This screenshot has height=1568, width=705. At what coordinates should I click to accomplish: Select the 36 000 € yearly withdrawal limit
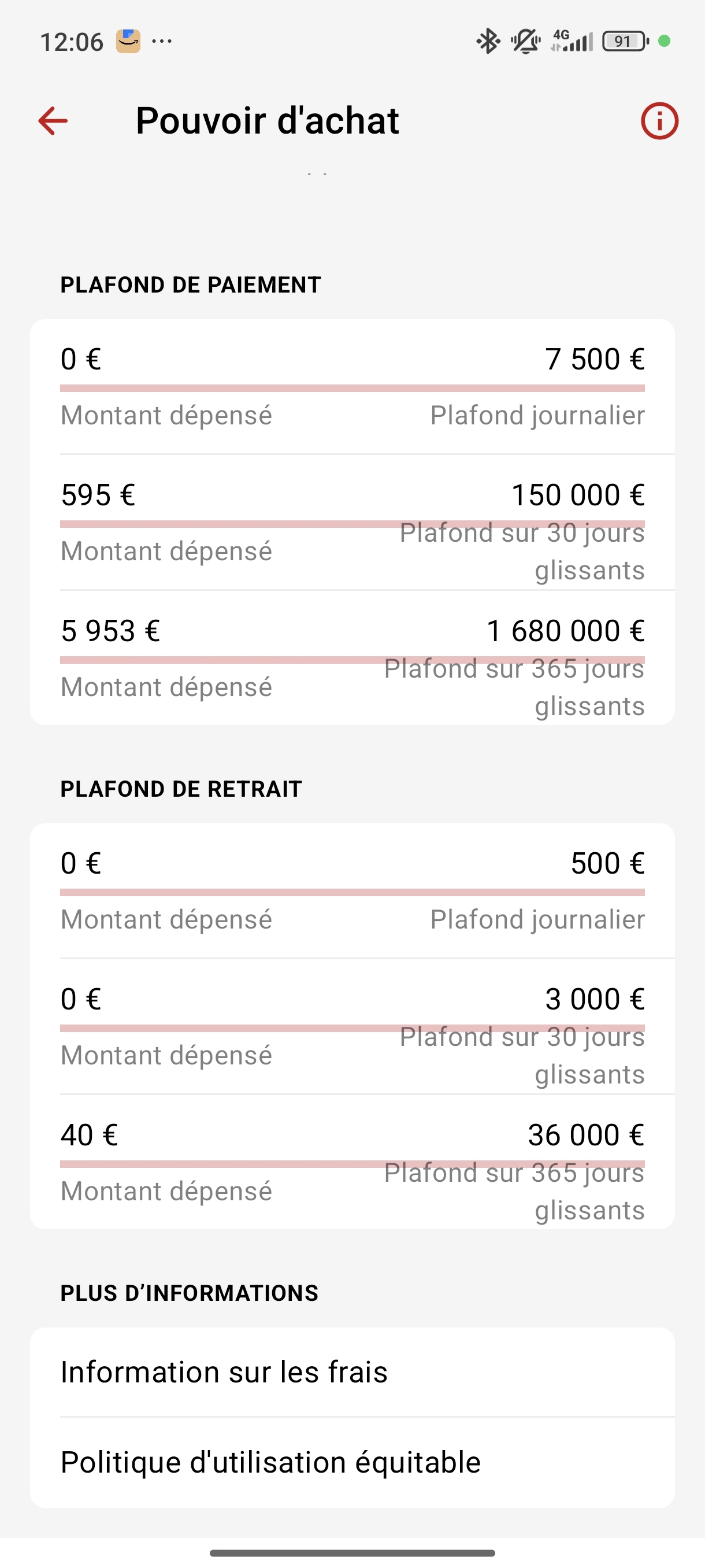586,1134
